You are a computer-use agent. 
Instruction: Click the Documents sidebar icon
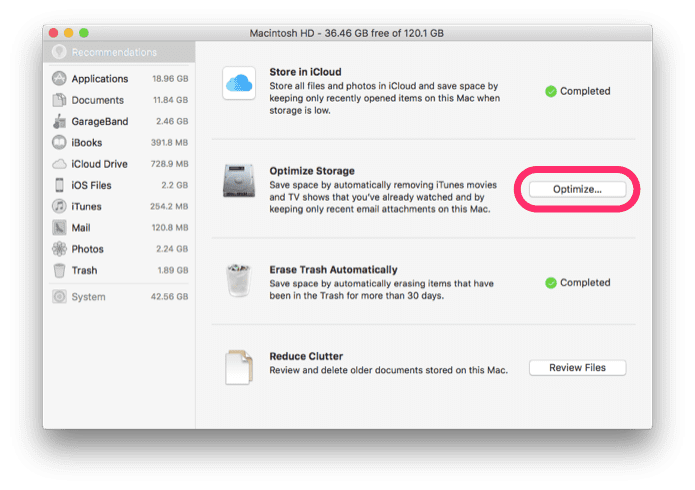coord(59,100)
